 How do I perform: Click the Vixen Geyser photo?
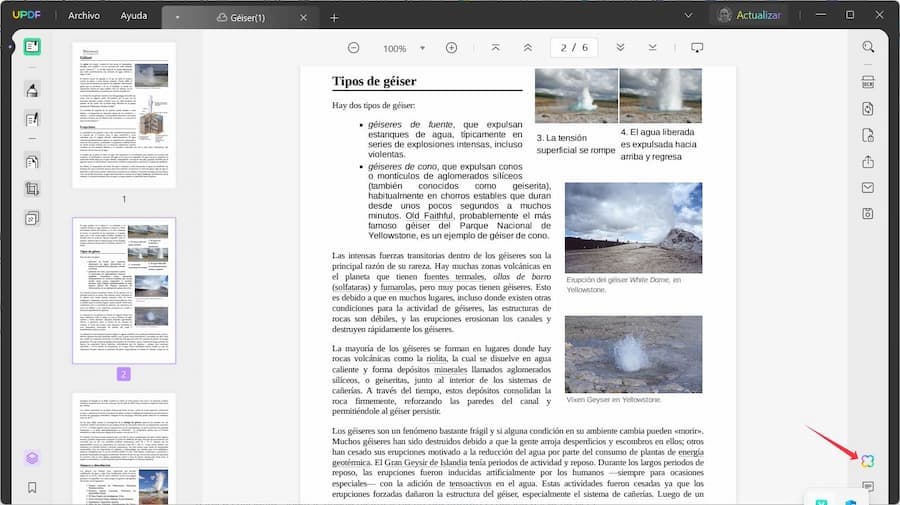(x=633, y=354)
